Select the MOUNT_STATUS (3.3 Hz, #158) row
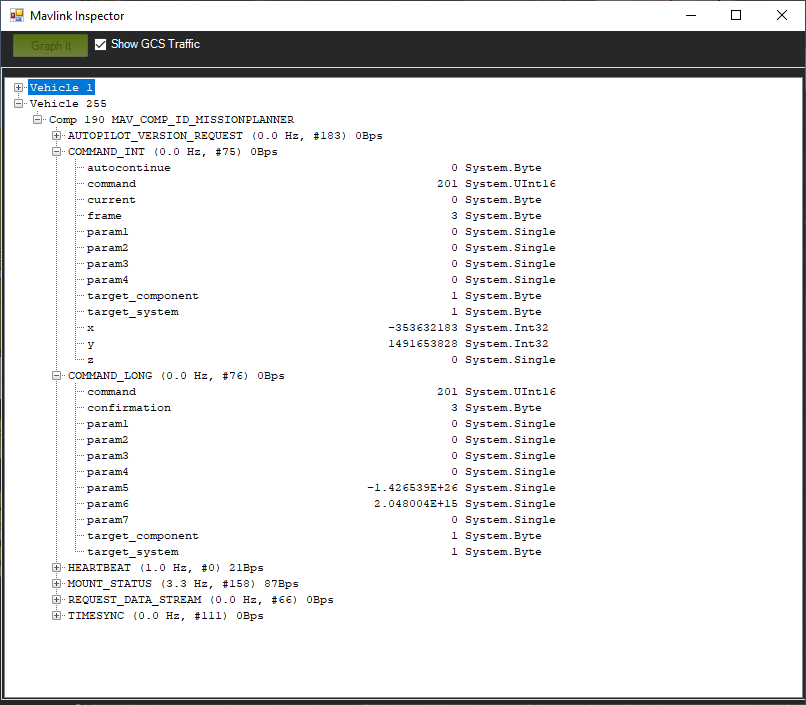Viewport: 806px width, 705px height. [183, 584]
